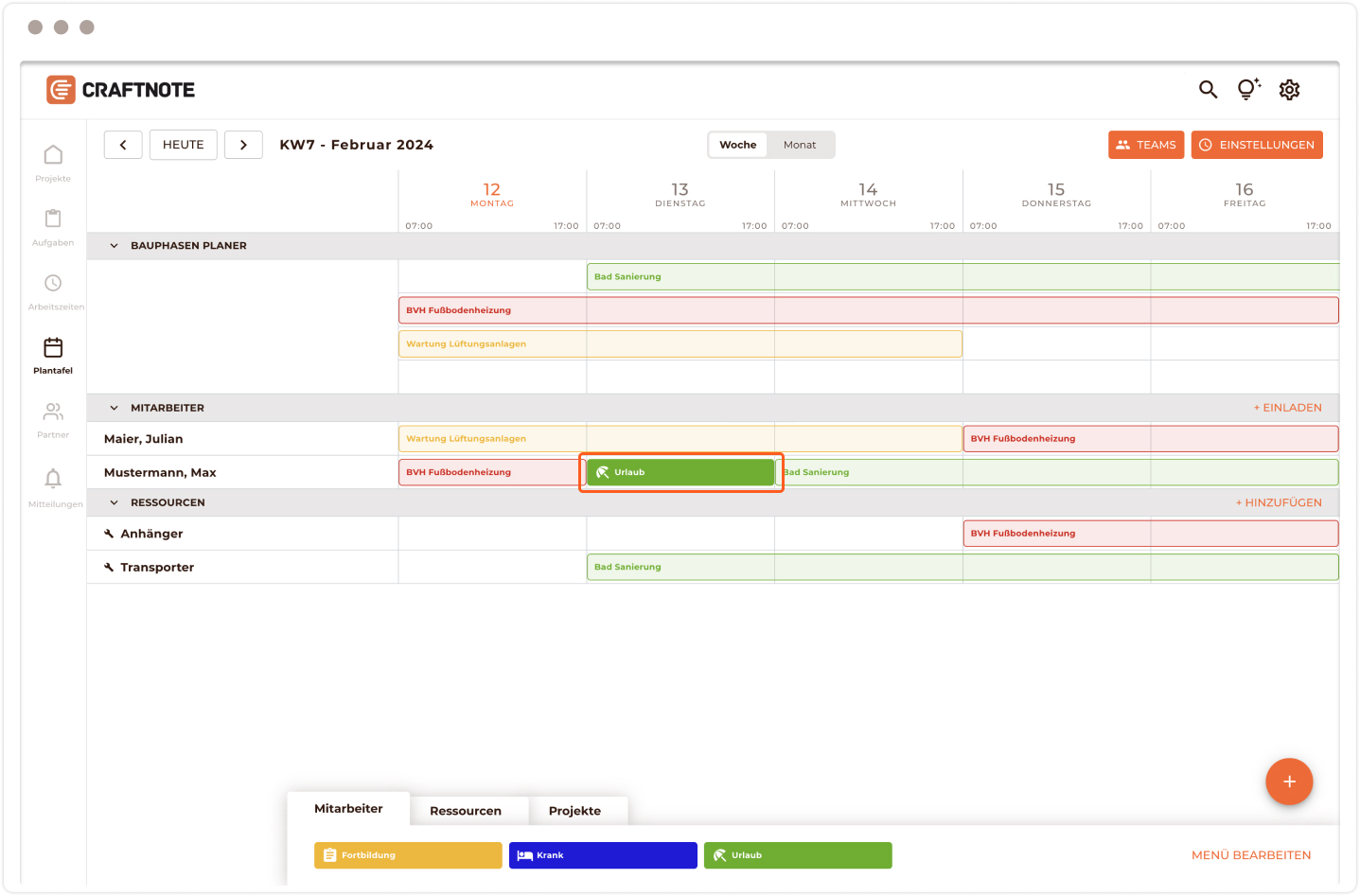
Task: Open Partner icon in sidebar
Action: click(53, 418)
